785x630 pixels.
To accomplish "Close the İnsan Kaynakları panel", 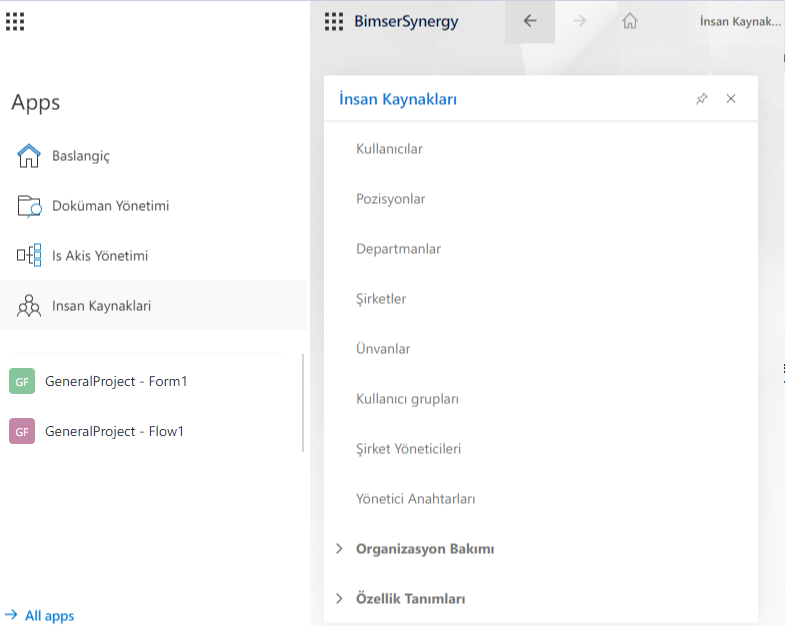I will [731, 99].
